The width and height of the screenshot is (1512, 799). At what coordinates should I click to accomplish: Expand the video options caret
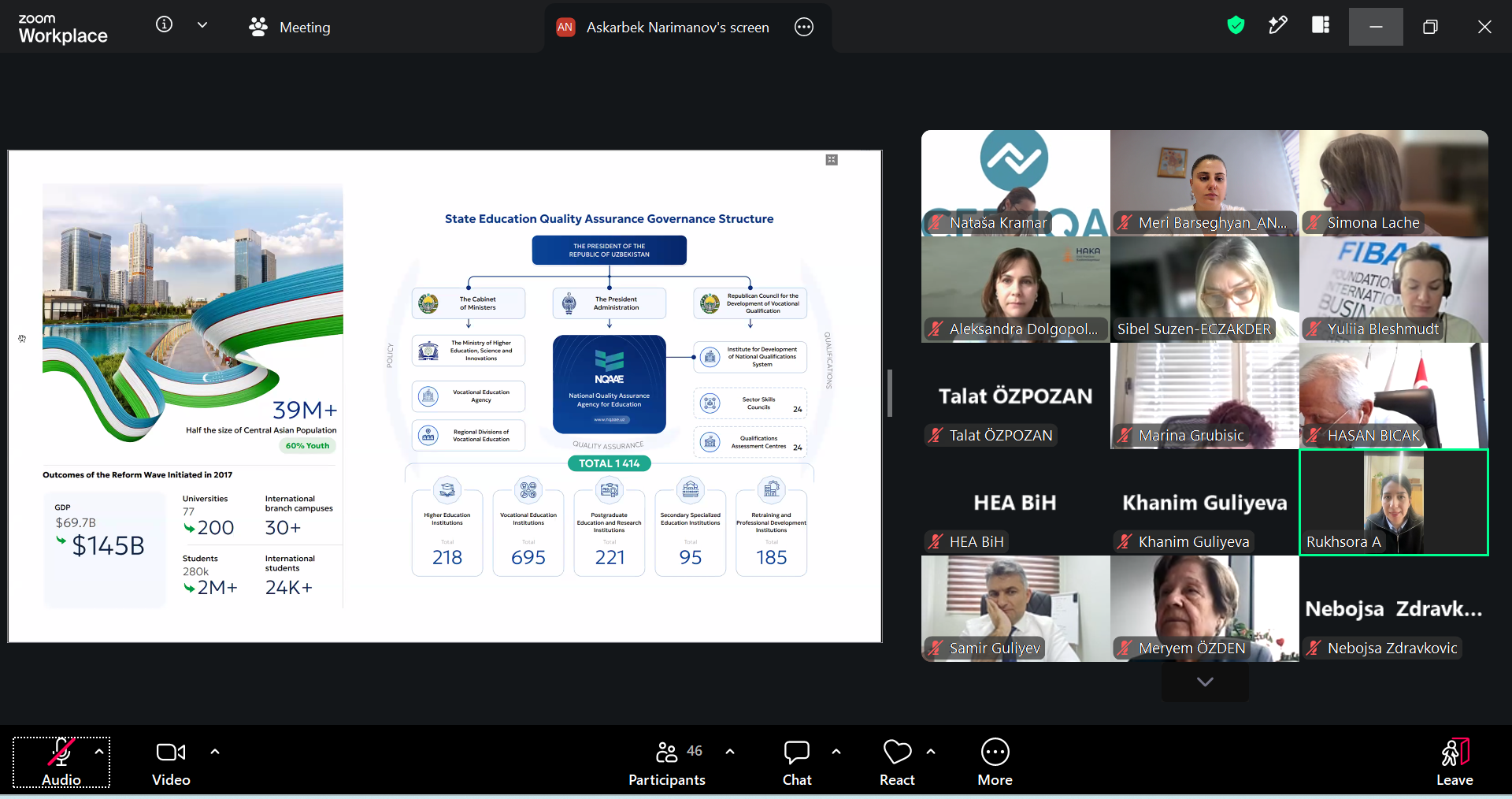click(215, 751)
